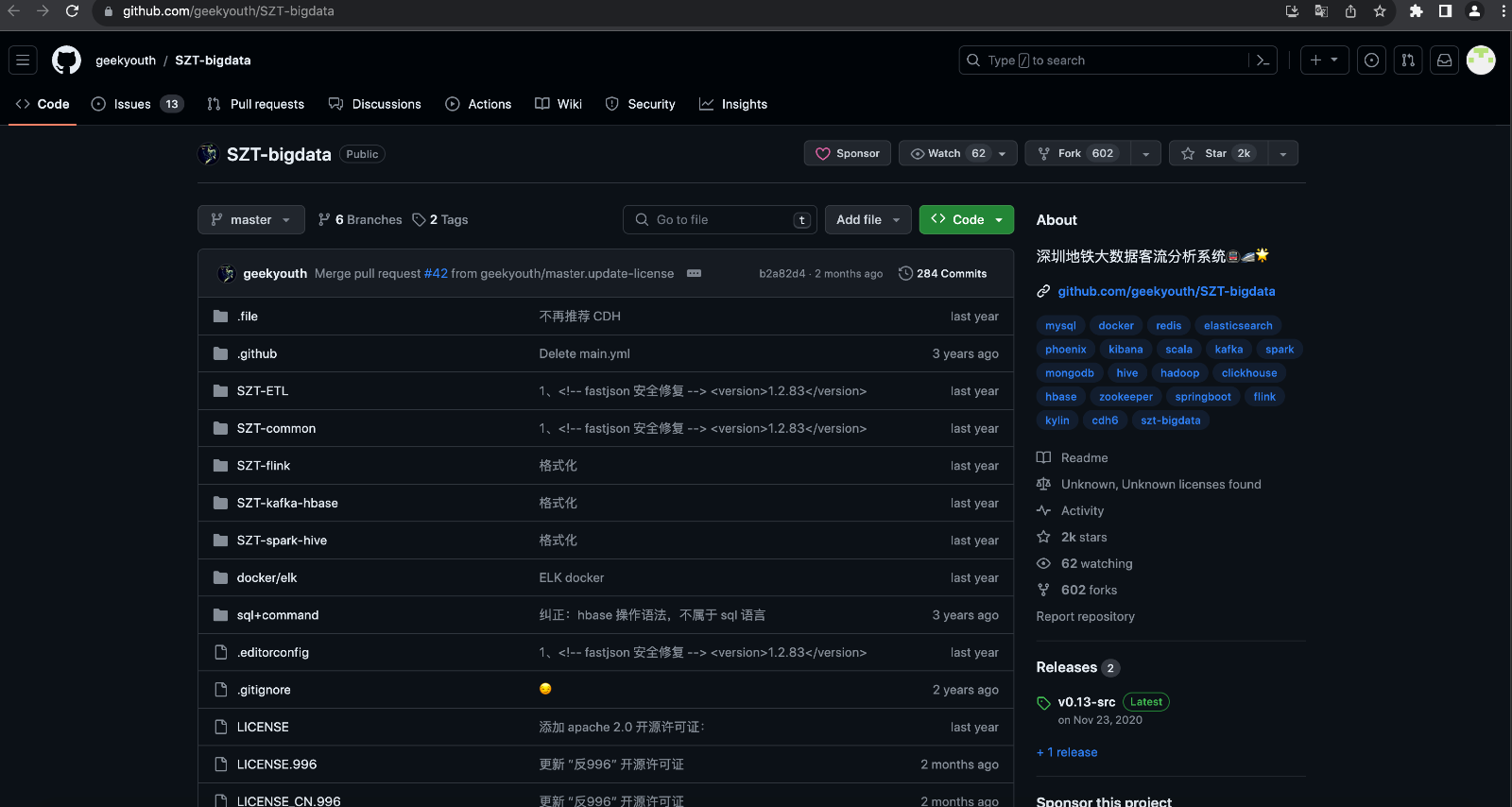Bookmark this page with the star icon
The height and width of the screenshot is (807, 1512).
point(1380,11)
